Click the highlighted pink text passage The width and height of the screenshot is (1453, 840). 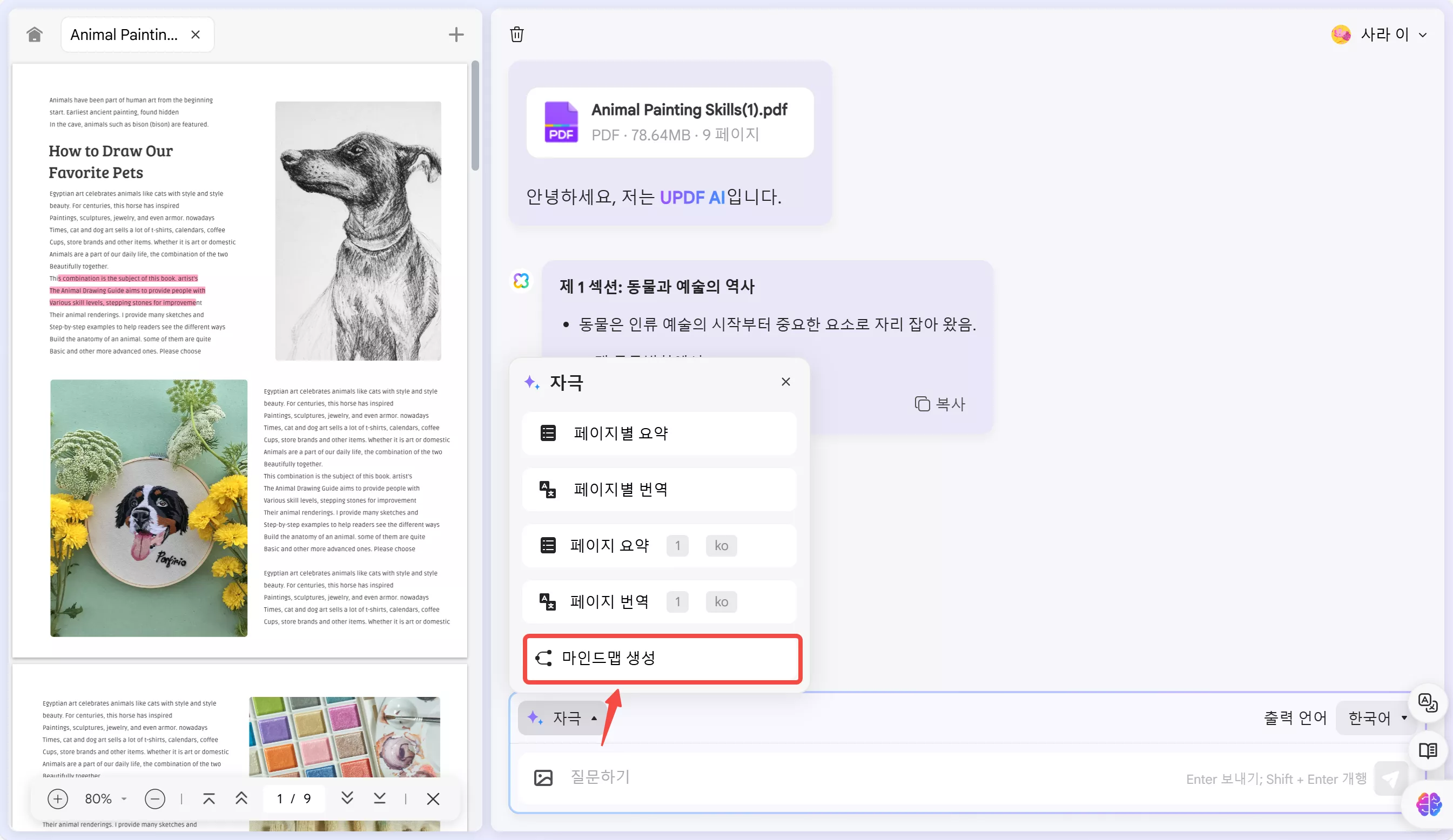(x=127, y=290)
